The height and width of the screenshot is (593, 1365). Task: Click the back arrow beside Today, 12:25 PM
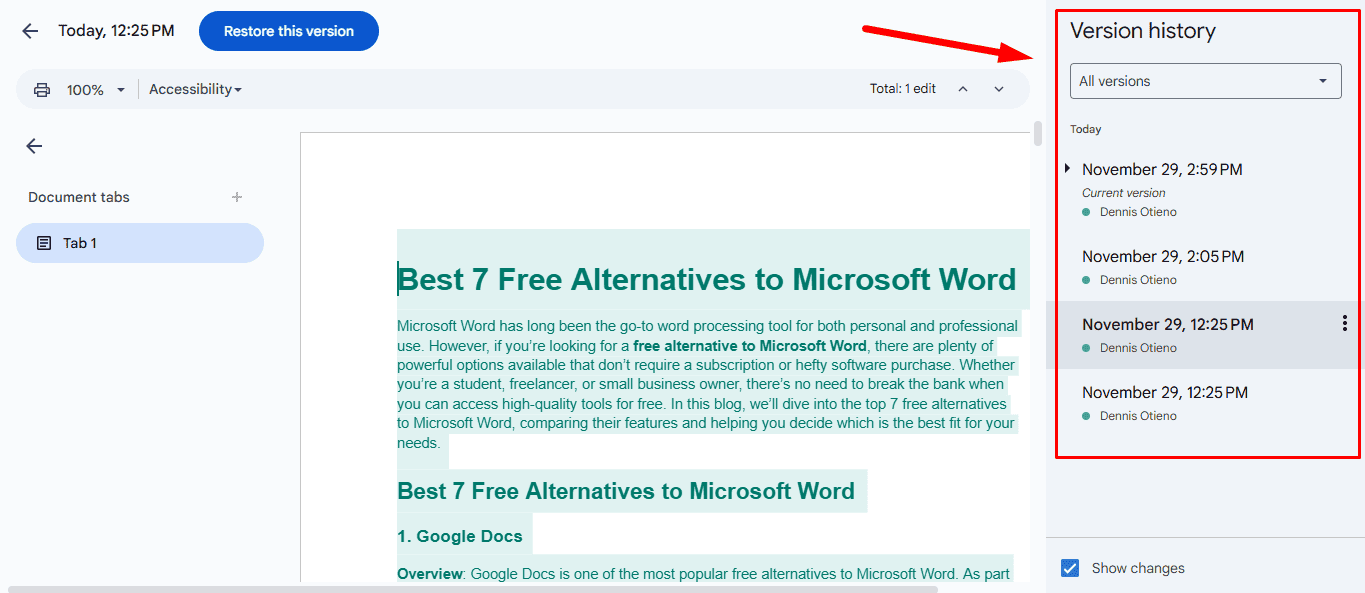30,31
